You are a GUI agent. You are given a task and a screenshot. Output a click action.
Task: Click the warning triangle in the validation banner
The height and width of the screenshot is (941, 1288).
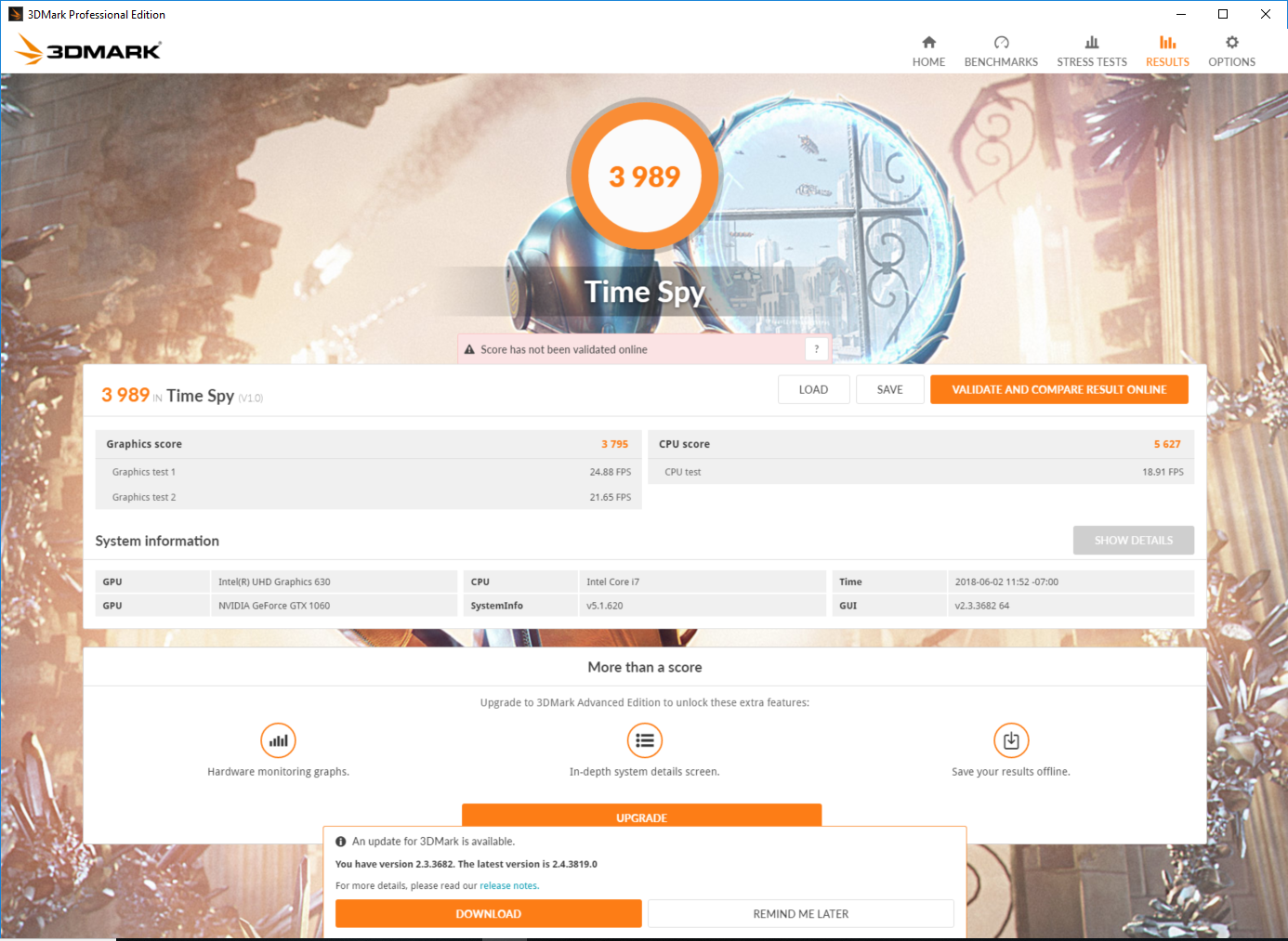pos(469,349)
